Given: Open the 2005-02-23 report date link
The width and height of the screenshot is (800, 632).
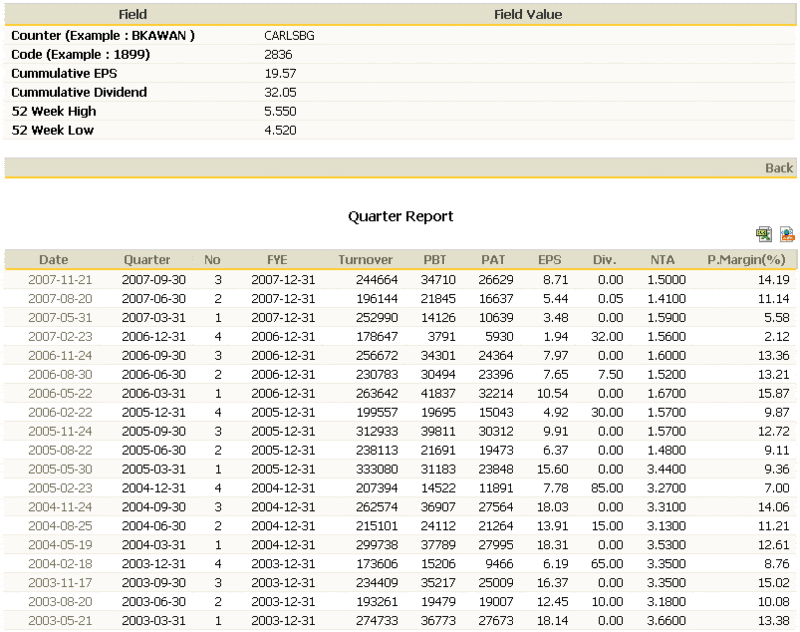Looking at the screenshot, I should click(60, 488).
